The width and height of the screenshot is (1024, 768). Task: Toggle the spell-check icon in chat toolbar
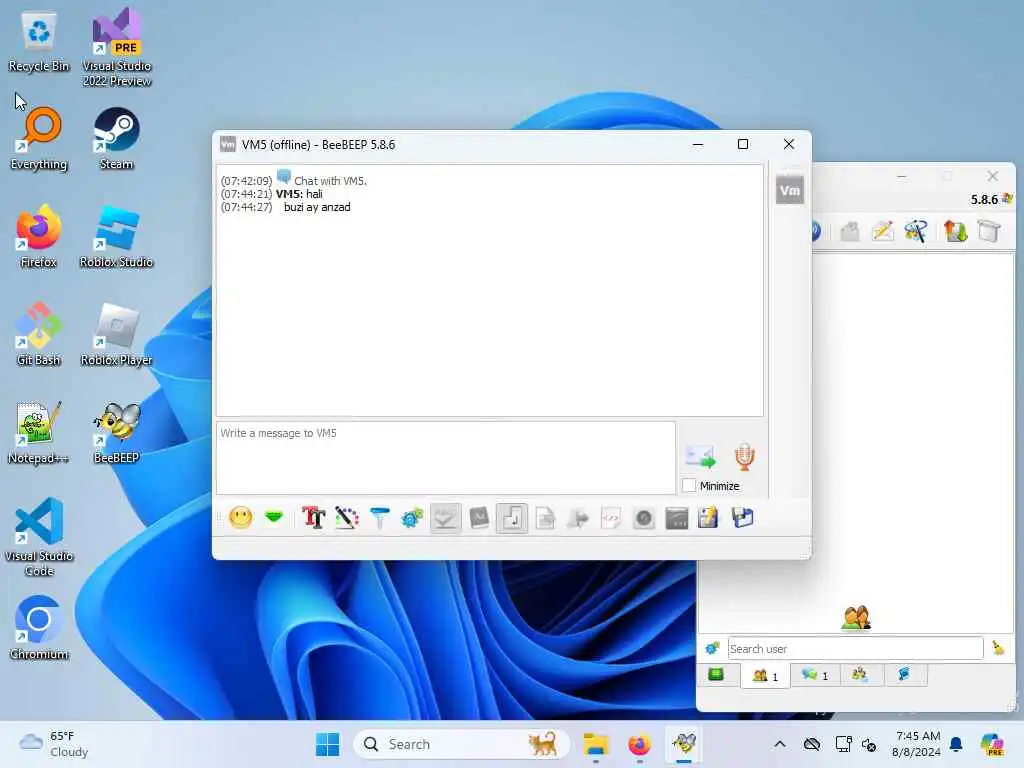pyautogui.click(x=445, y=519)
